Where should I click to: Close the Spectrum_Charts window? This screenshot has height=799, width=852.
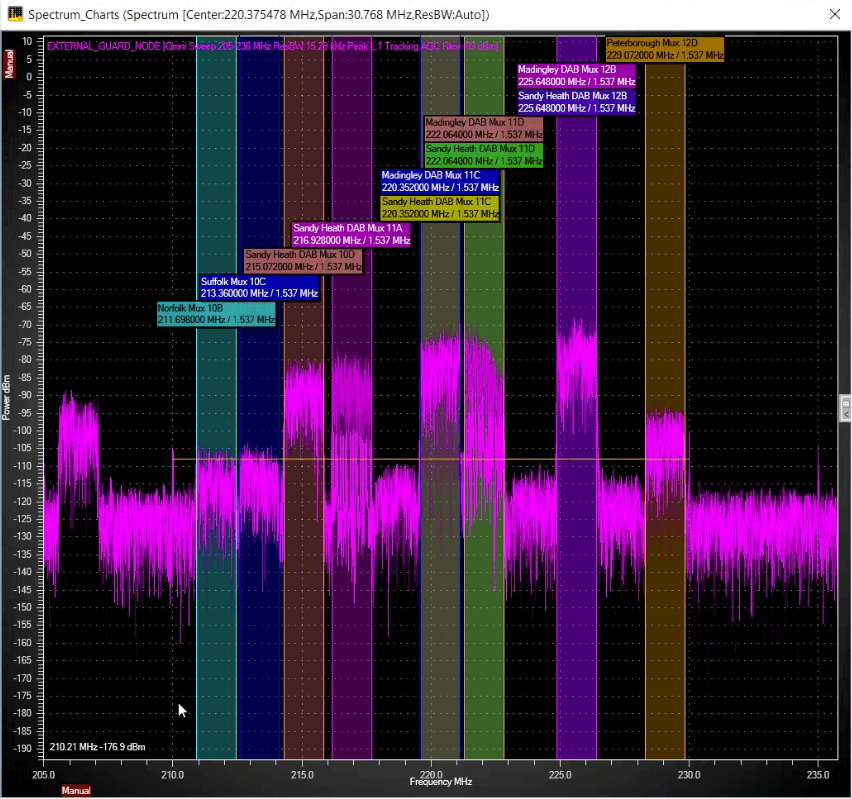tap(835, 14)
